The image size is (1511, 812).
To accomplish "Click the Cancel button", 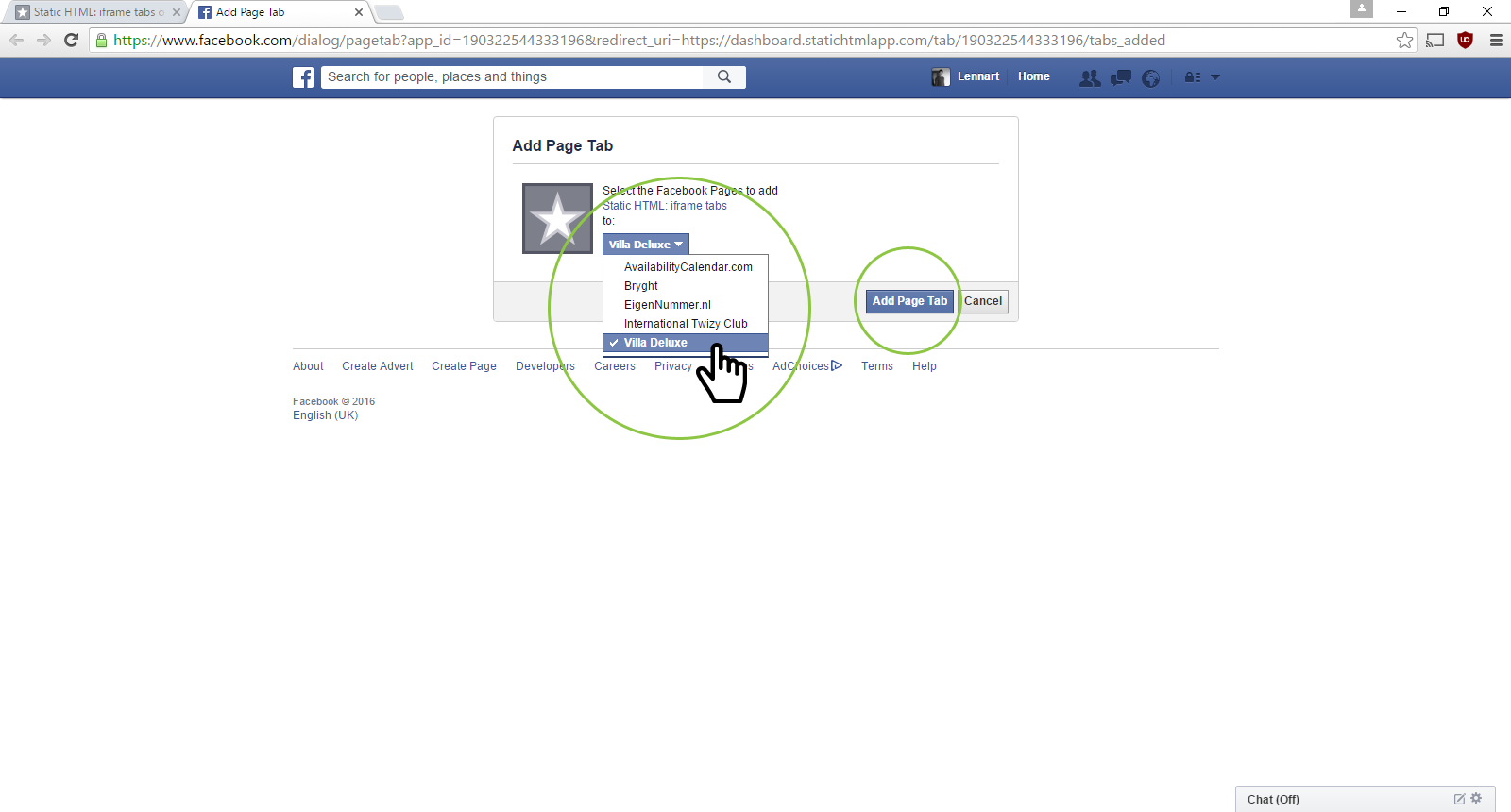I will 983,301.
